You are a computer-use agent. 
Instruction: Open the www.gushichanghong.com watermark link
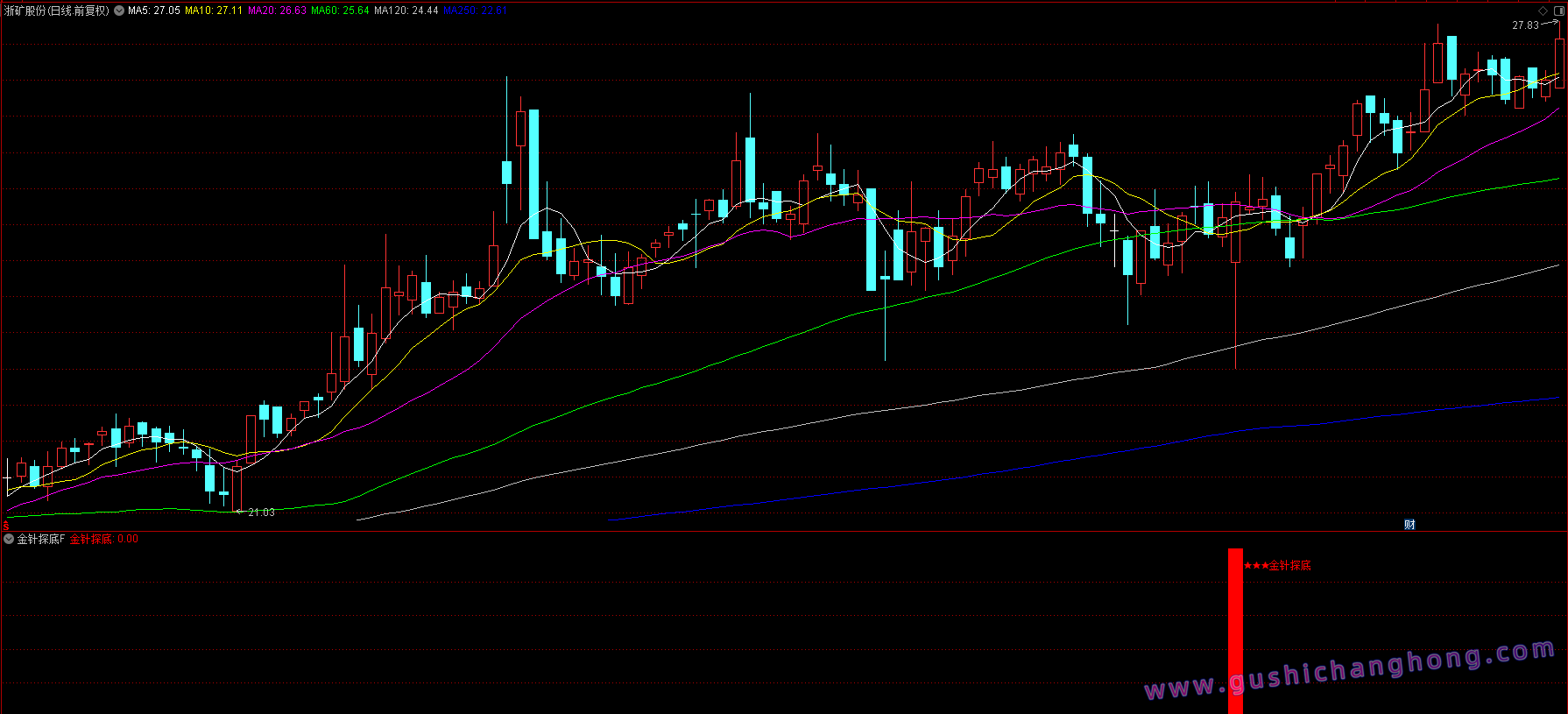1349,670
